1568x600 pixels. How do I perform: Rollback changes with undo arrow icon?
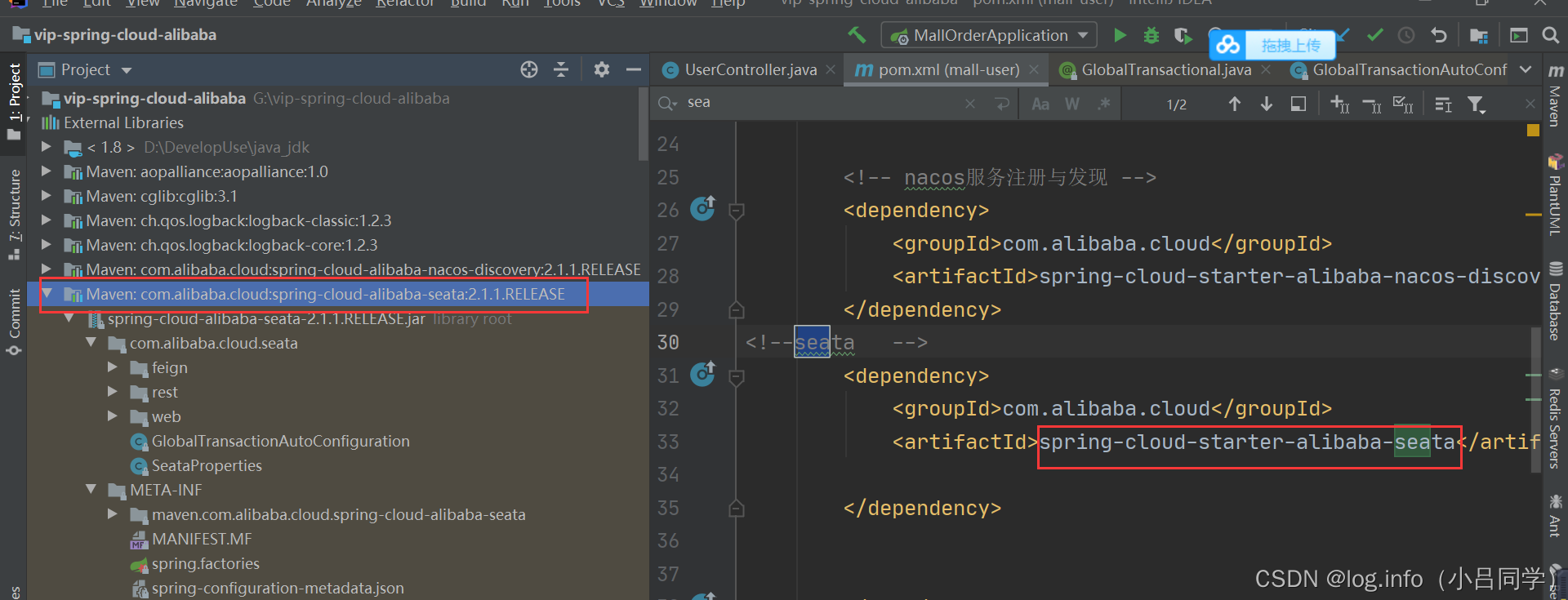[x=1439, y=35]
